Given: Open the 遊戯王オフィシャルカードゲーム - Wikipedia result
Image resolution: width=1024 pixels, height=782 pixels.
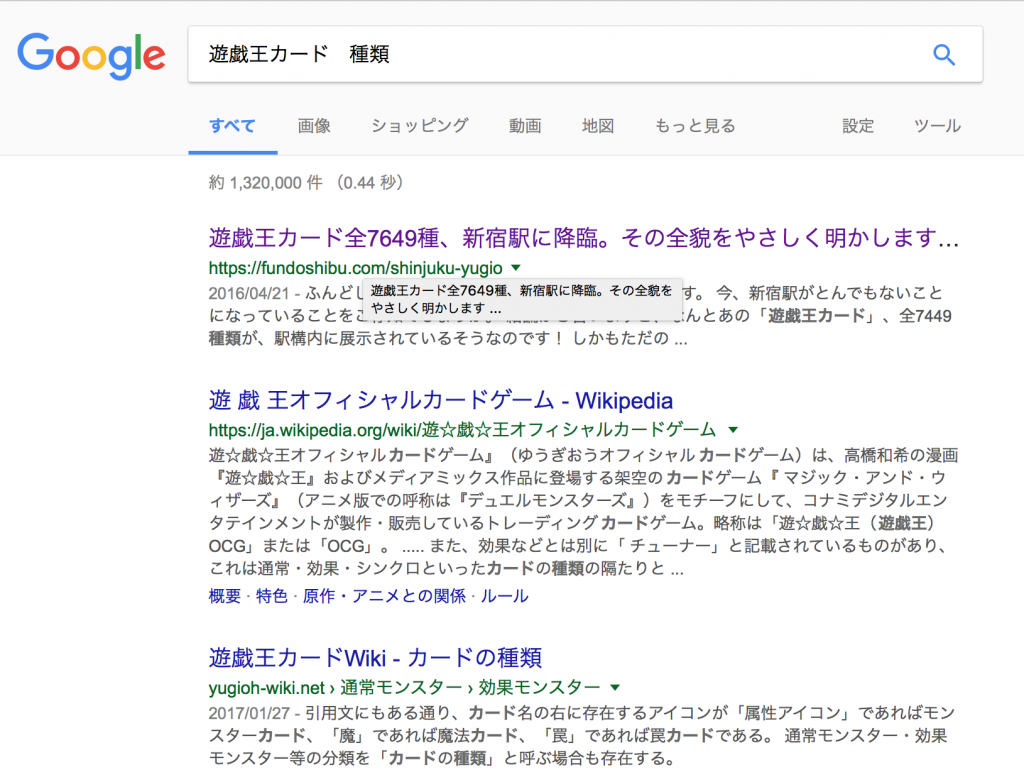Looking at the screenshot, I should click(x=441, y=400).
